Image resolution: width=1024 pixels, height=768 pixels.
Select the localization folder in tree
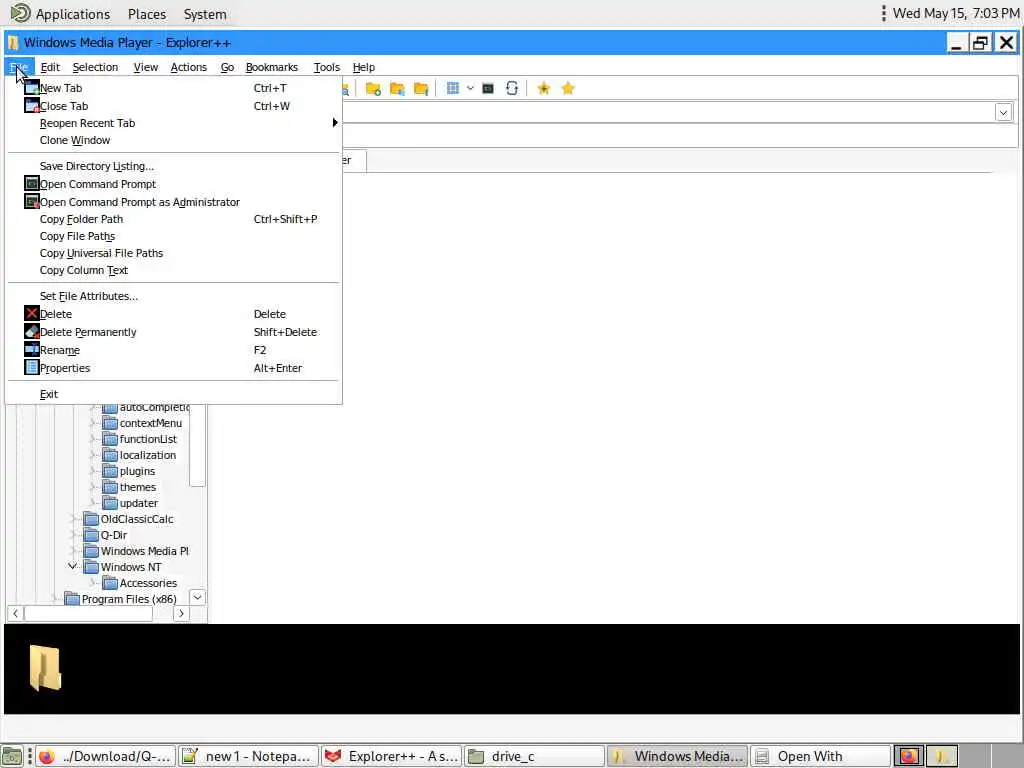point(148,455)
